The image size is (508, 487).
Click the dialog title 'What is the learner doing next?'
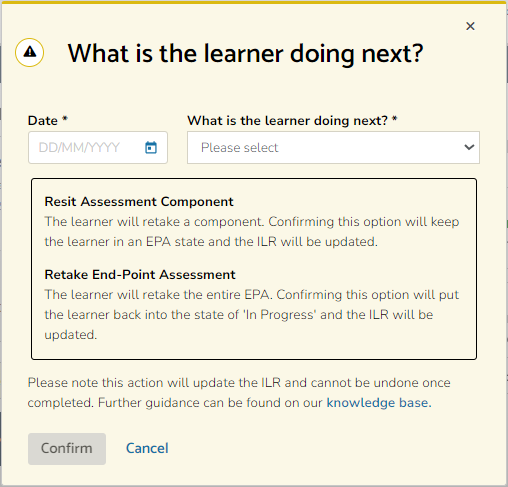[x=245, y=54]
